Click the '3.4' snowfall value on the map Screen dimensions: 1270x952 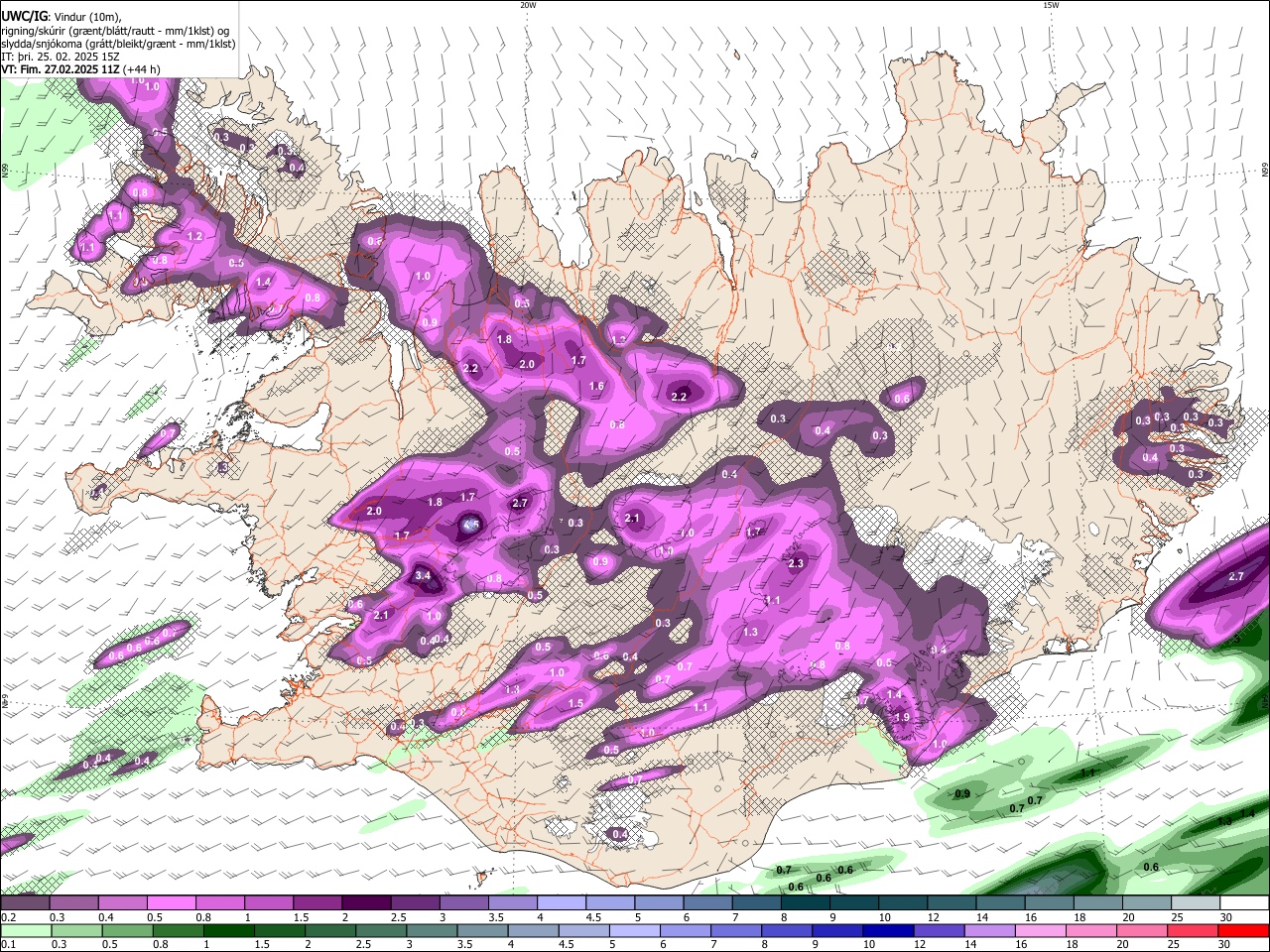click(423, 575)
